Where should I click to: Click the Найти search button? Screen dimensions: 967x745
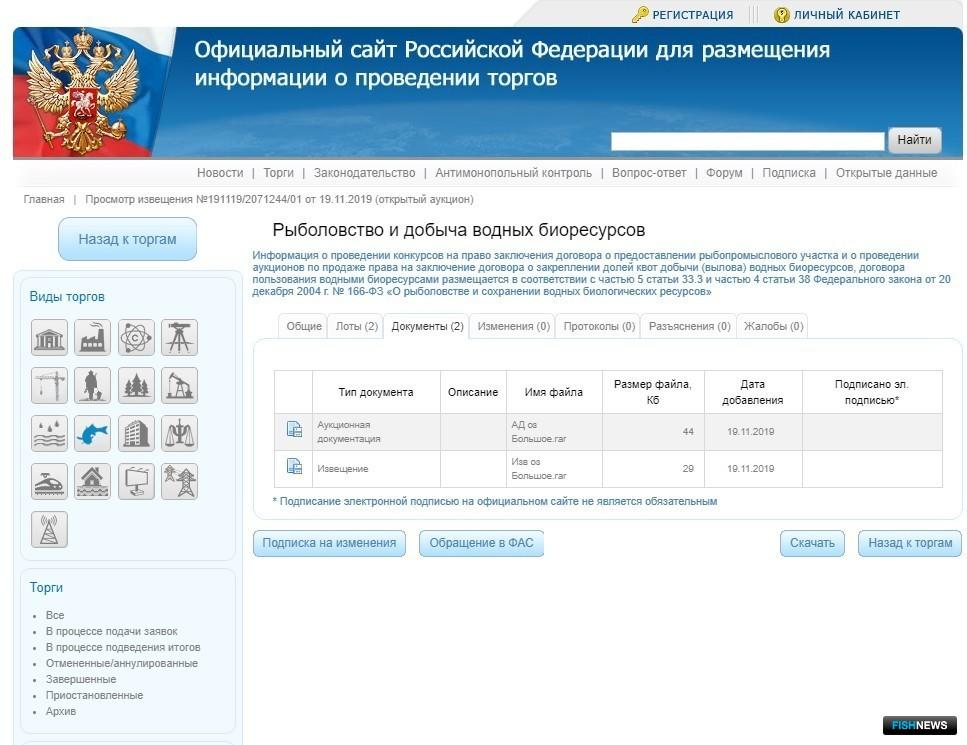[x=915, y=140]
